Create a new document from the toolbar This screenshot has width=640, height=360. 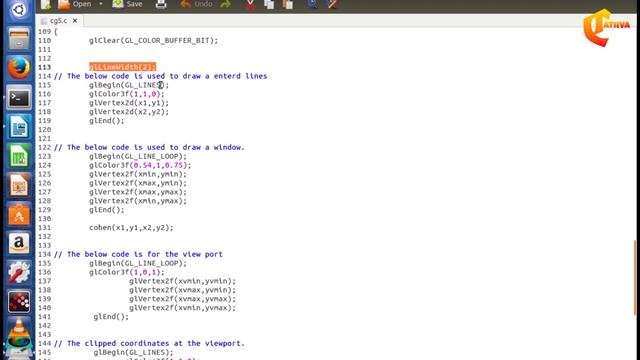pos(46,4)
